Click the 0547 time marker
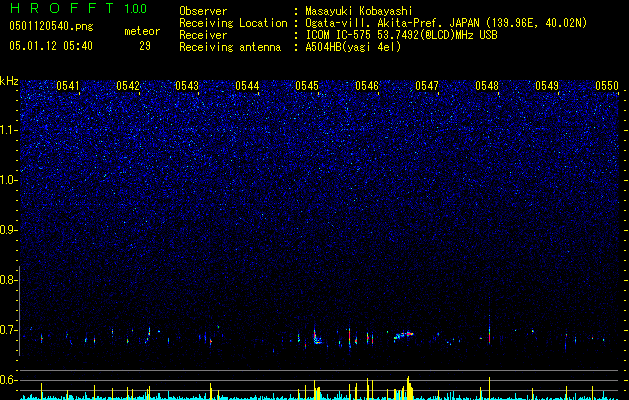629x400 pixels. (x=427, y=86)
